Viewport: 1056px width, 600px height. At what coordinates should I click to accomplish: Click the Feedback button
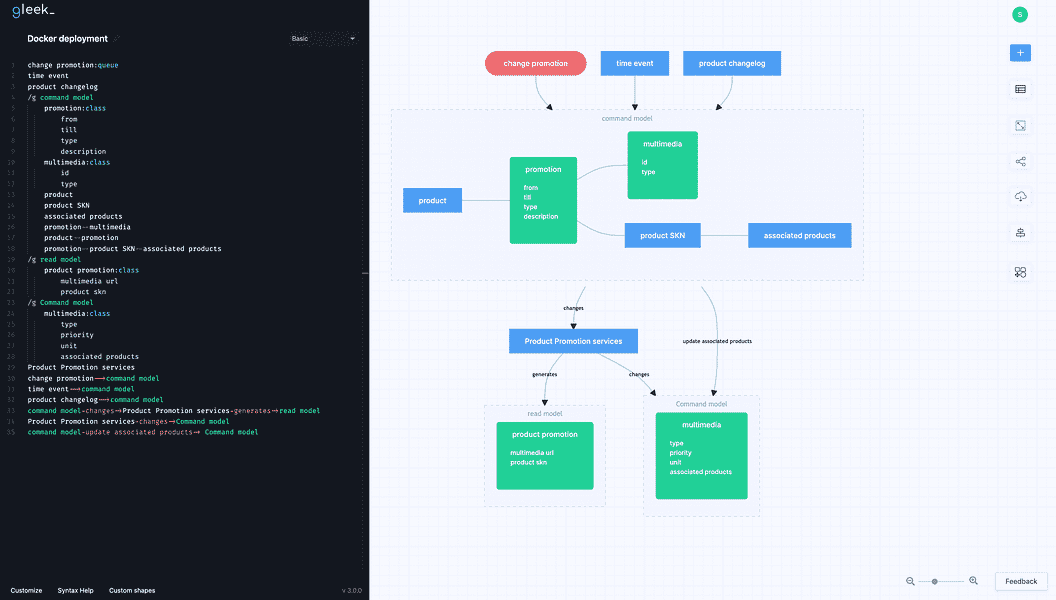tap(1020, 580)
